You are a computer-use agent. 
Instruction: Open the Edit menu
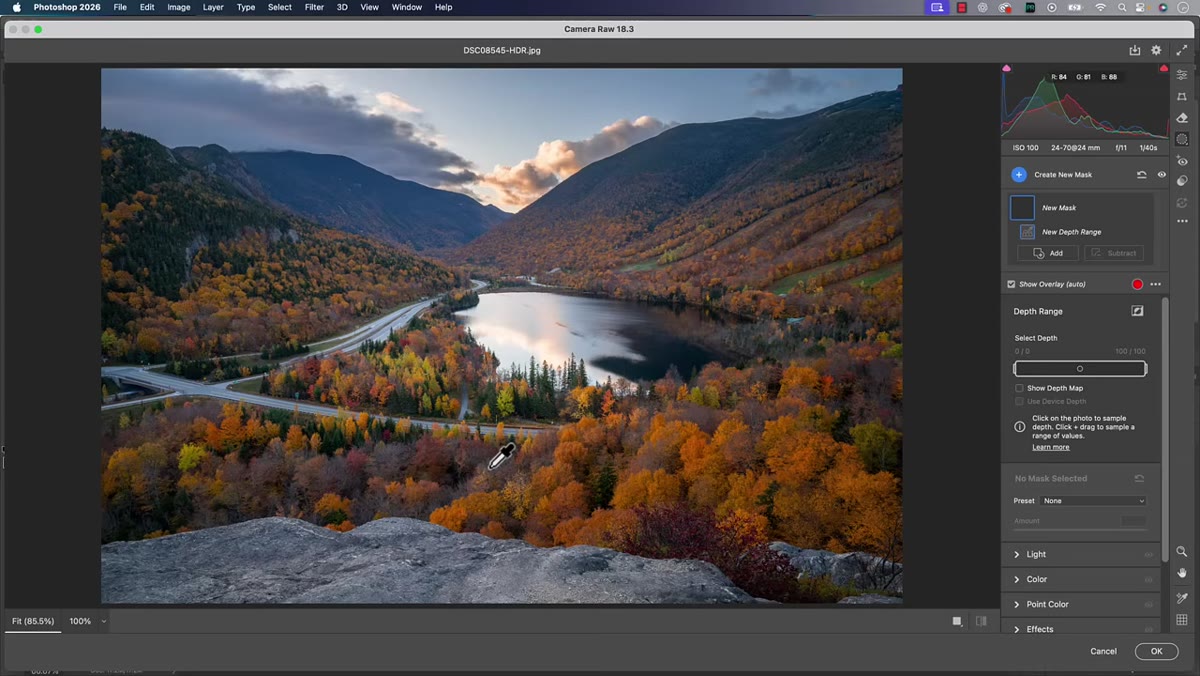tap(147, 7)
